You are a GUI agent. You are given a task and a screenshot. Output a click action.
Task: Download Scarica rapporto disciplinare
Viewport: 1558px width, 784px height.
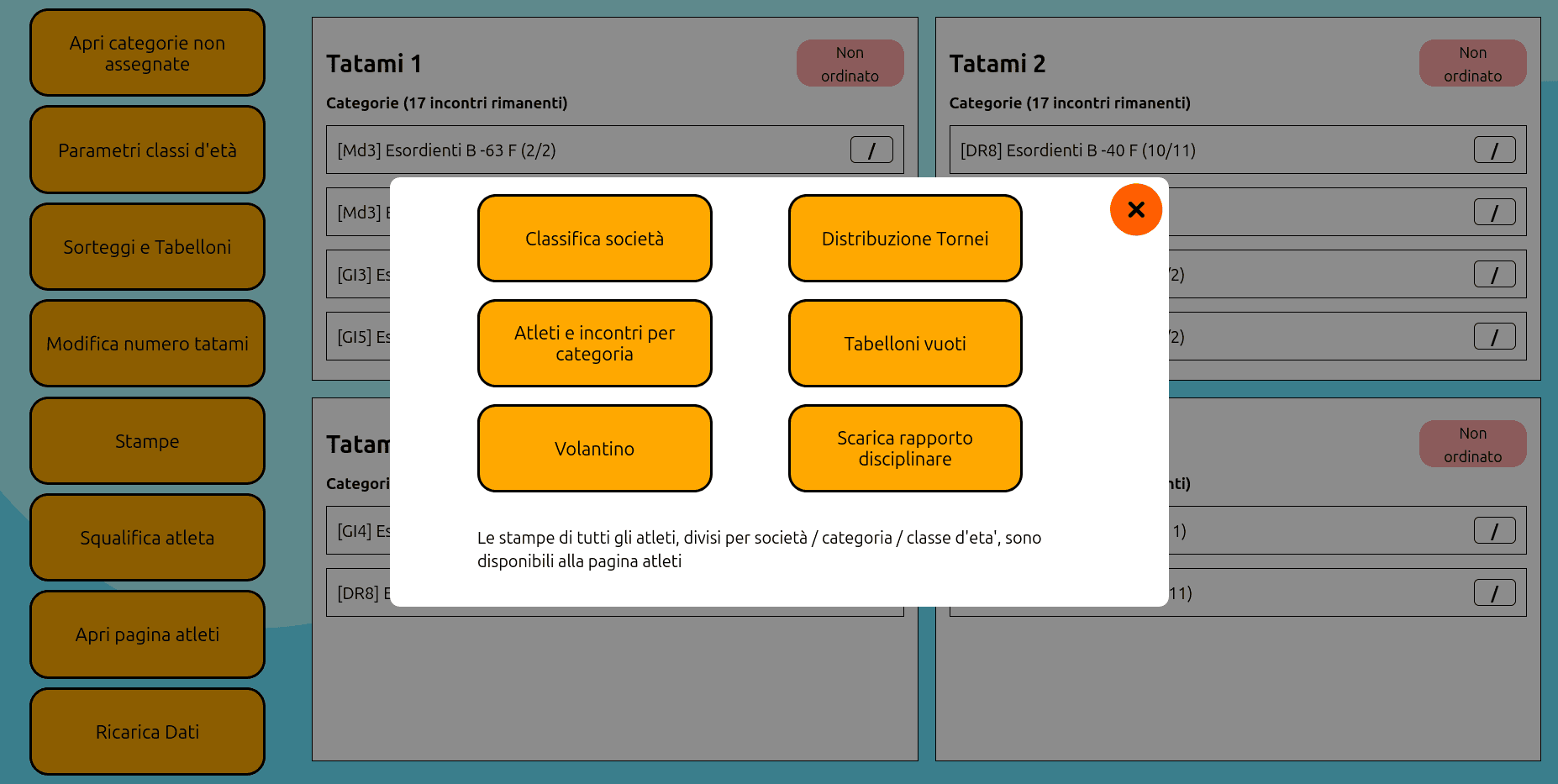pos(904,449)
